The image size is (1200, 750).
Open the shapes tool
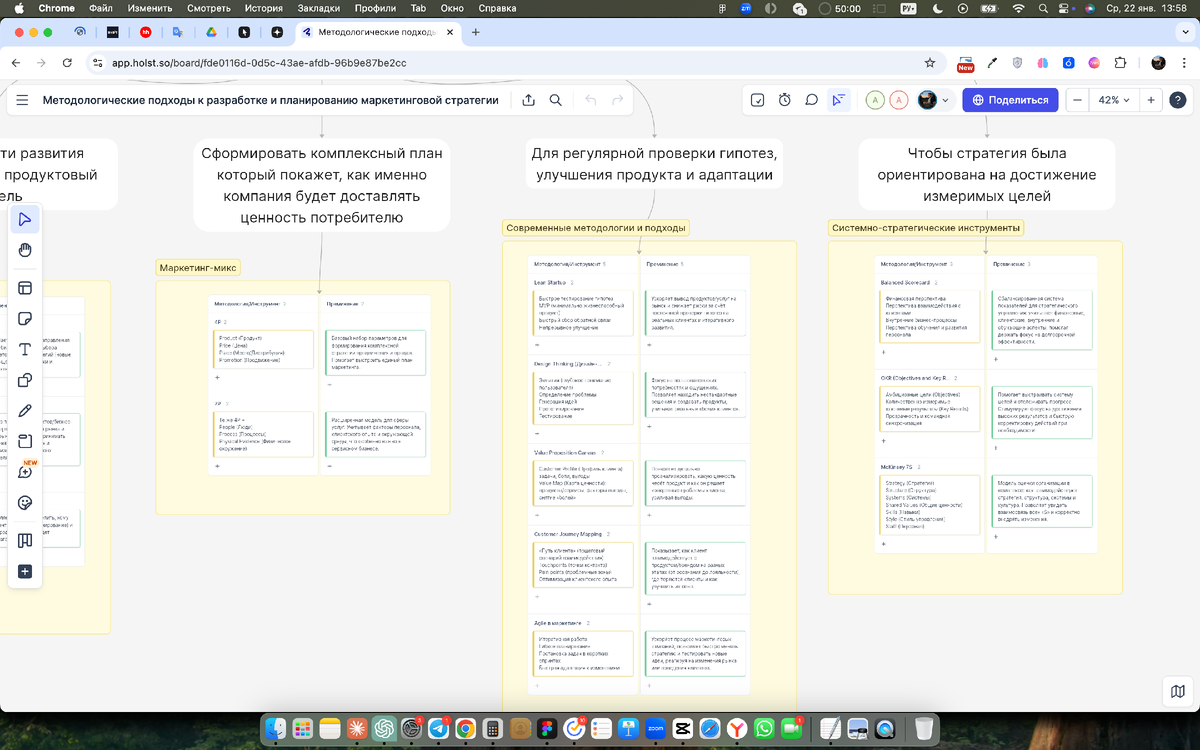point(25,380)
